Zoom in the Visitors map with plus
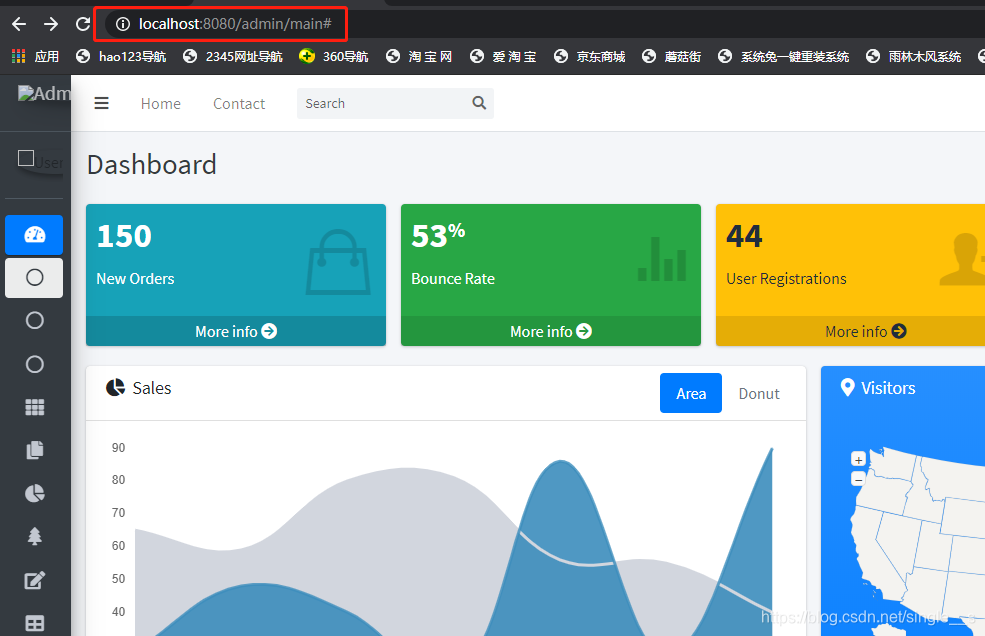This screenshot has height=636, width=985. click(x=858, y=459)
